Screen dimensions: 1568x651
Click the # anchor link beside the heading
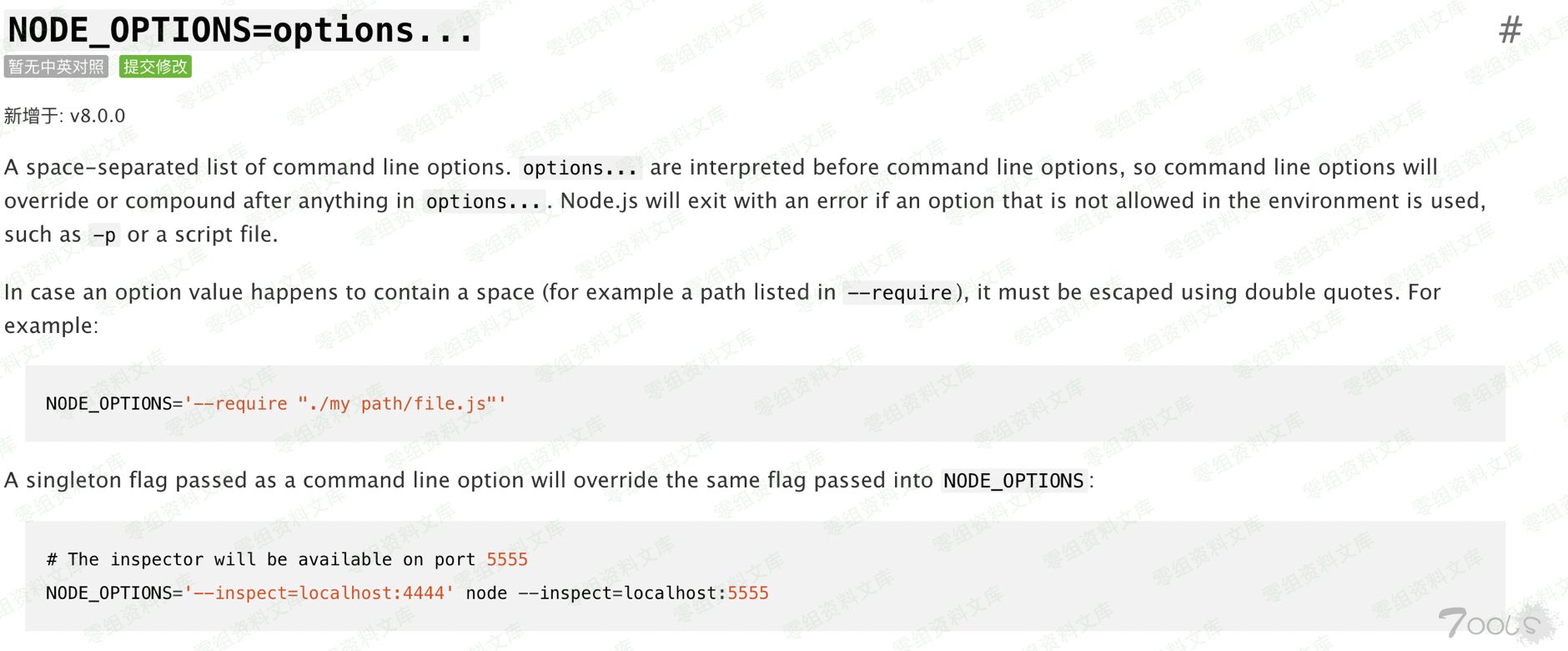click(1510, 31)
